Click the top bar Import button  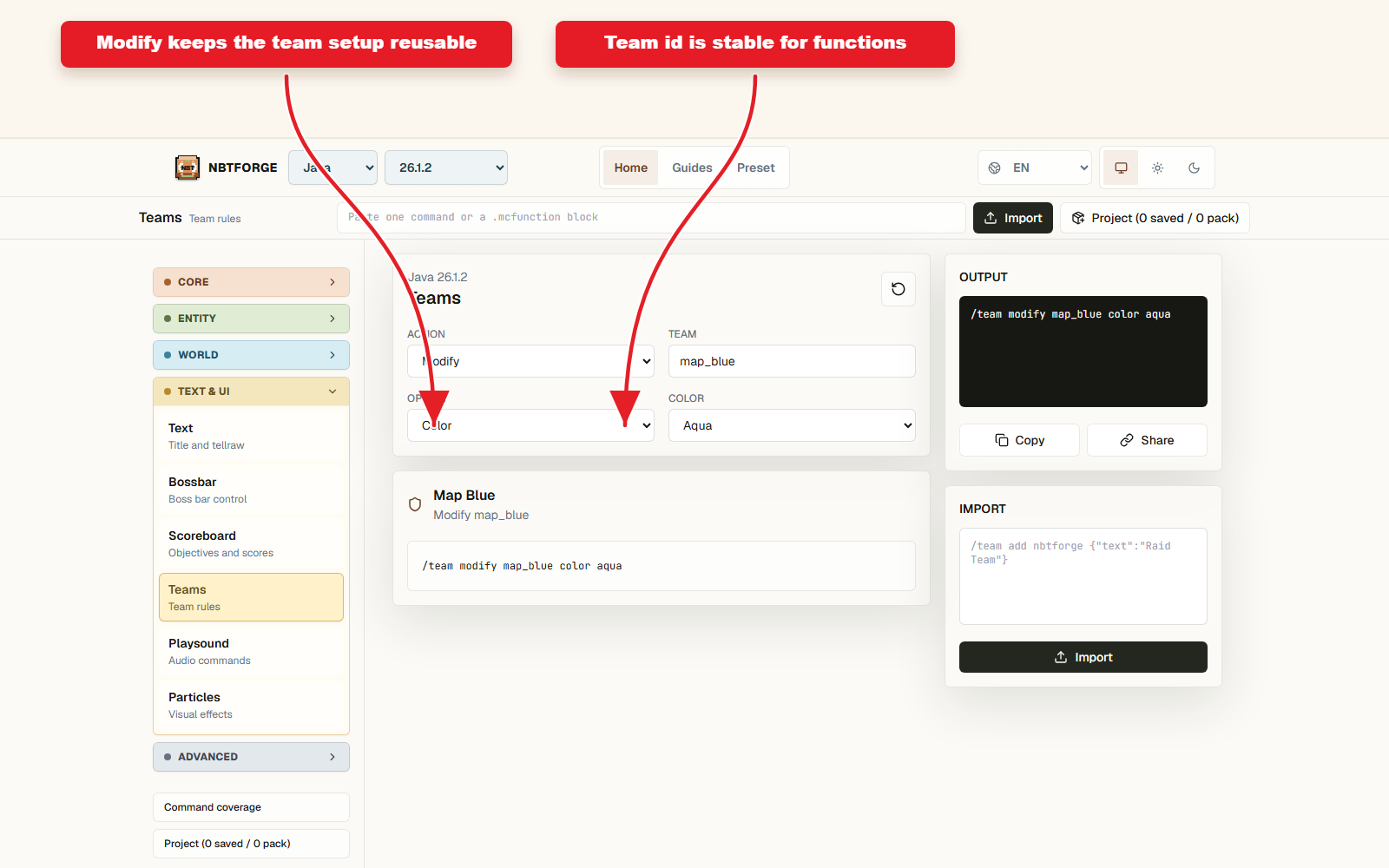(x=1013, y=218)
